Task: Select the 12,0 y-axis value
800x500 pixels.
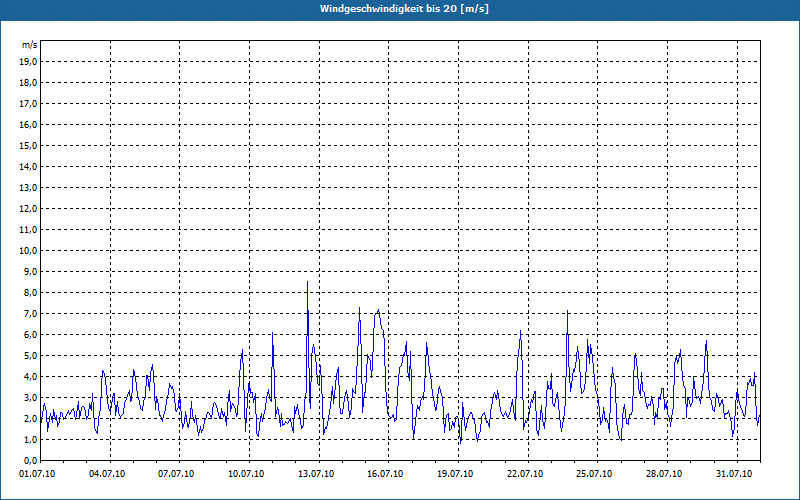Action: 28,209
